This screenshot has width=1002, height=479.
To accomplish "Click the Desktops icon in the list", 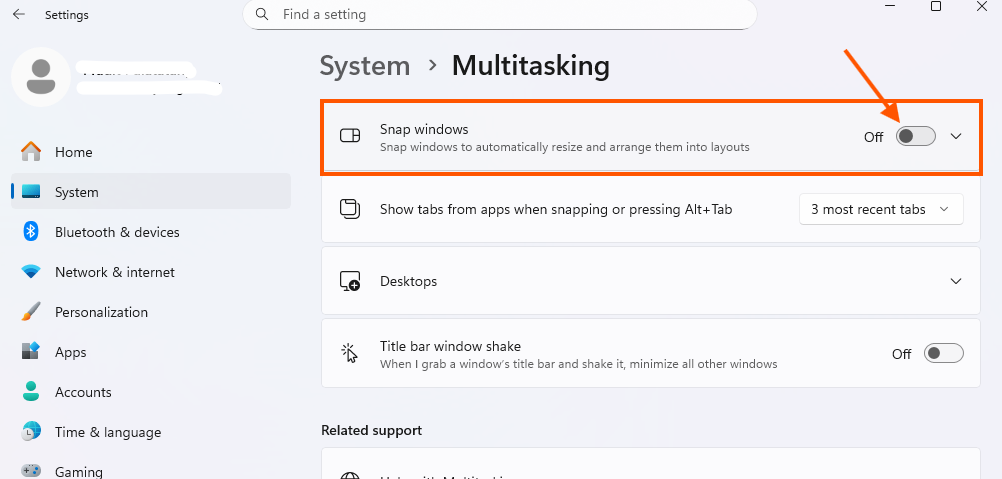I will tap(350, 281).
